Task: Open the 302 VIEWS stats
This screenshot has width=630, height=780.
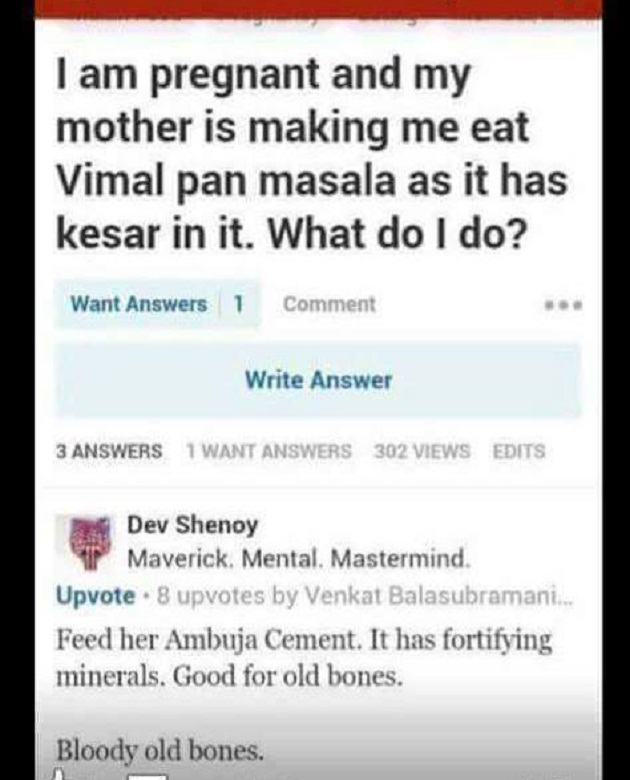Action: [422, 451]
